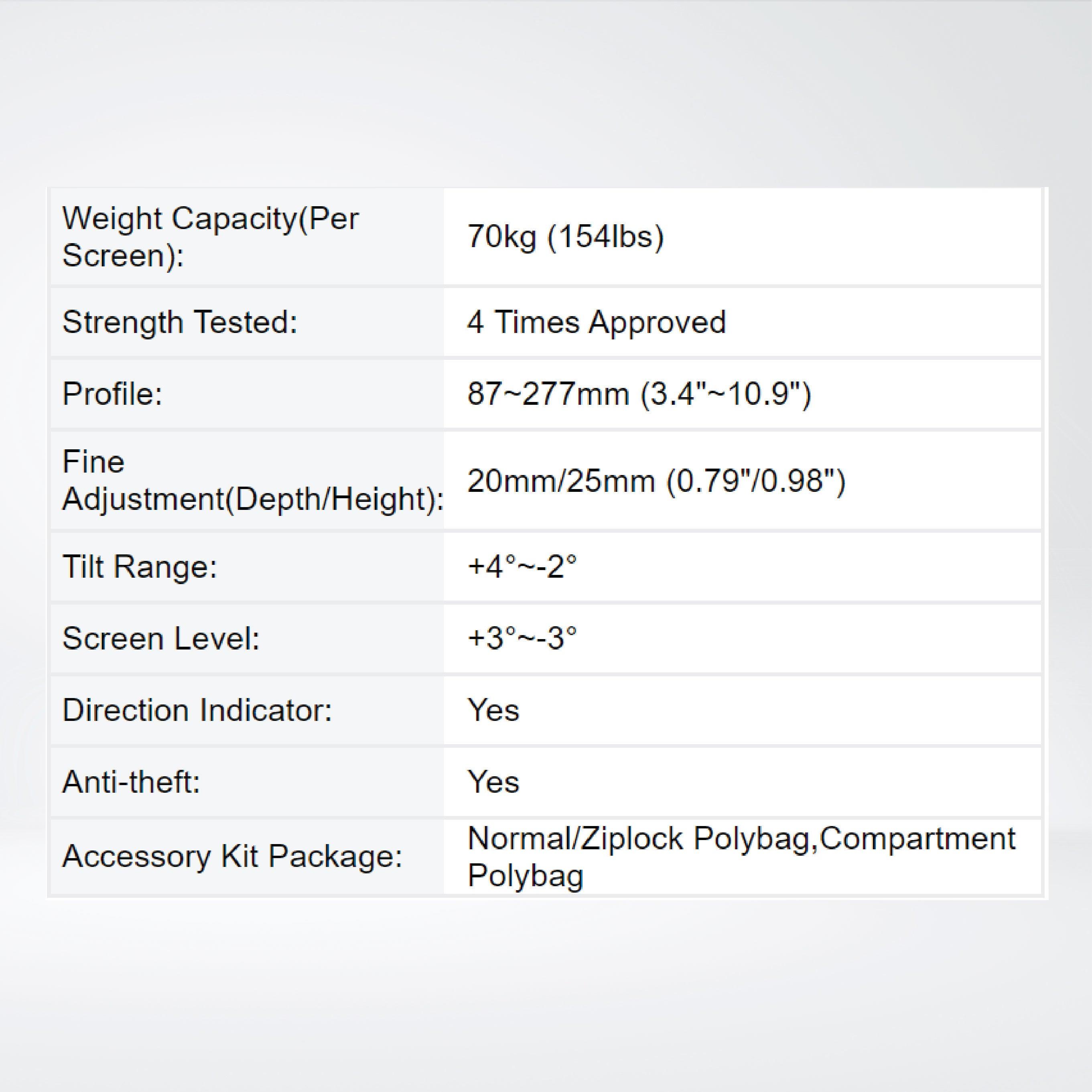Click the '(3.4"~10.9")' inch measurement
Viewport: 1092px width, 1092px height.
(726, 394)
